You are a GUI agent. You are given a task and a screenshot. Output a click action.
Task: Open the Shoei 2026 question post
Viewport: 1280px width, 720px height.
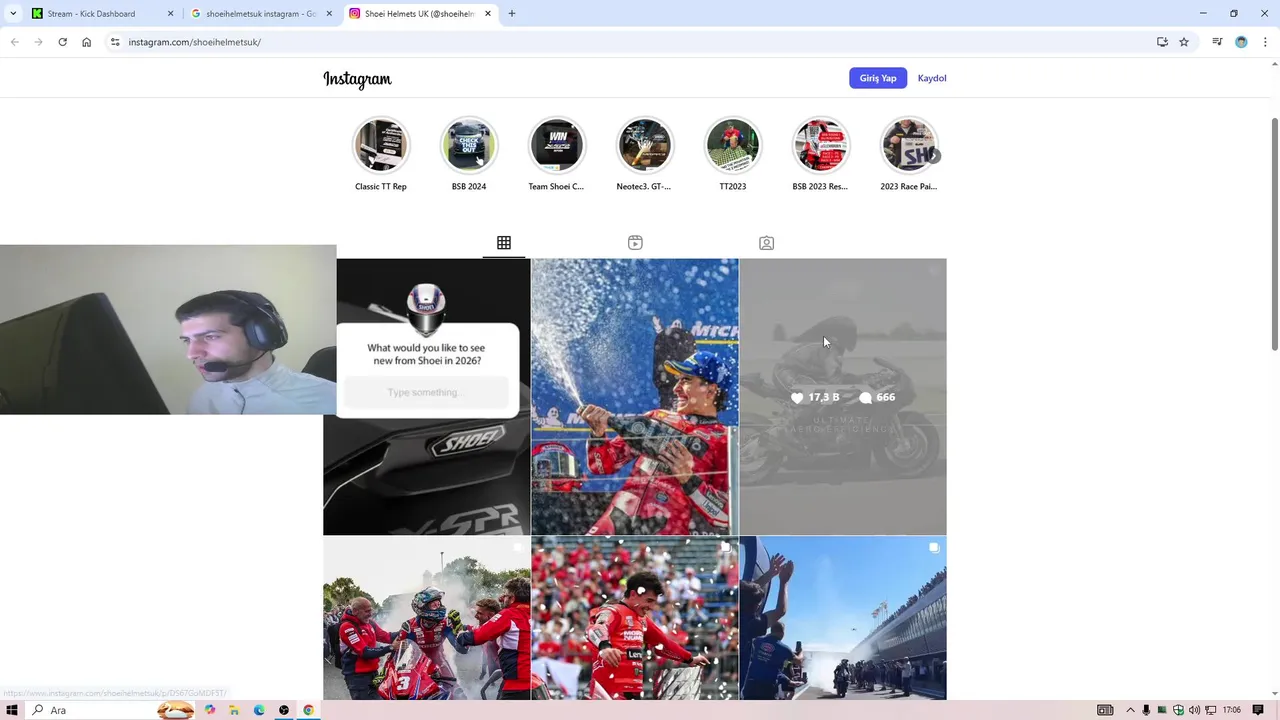pyautogui.click(x=427, y=397)
